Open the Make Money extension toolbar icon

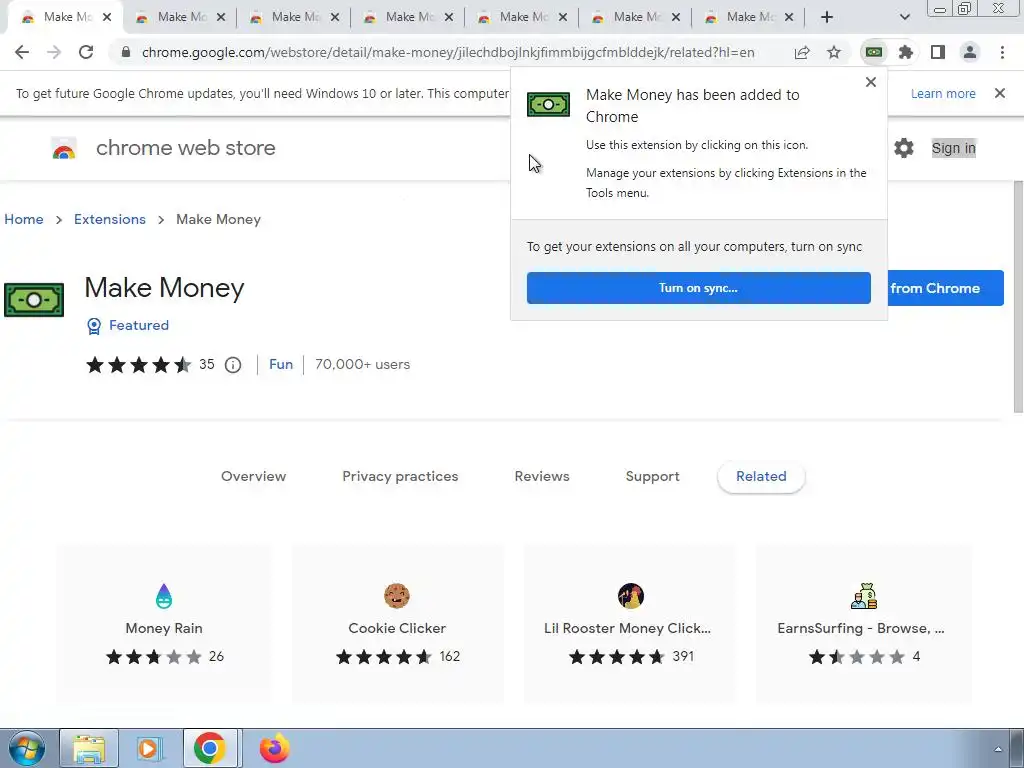(874, 52)
